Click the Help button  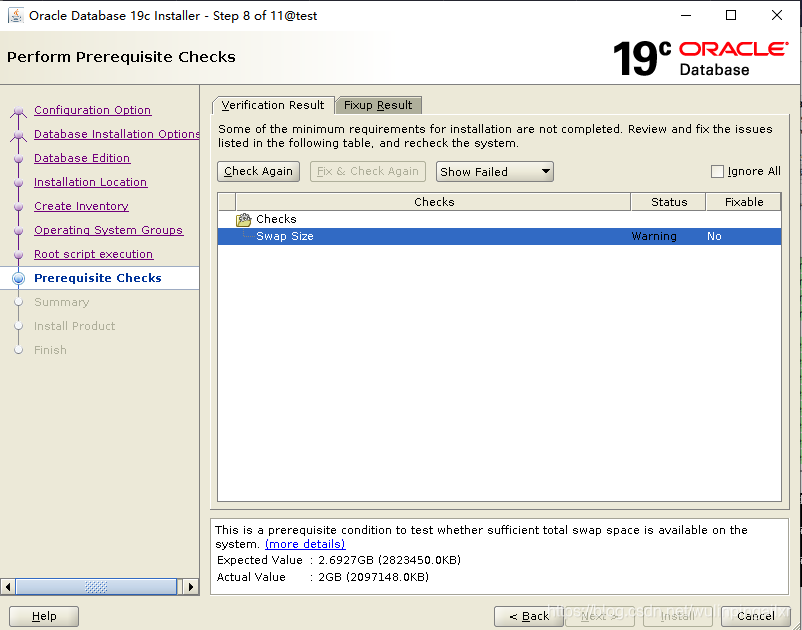(44, 616)
